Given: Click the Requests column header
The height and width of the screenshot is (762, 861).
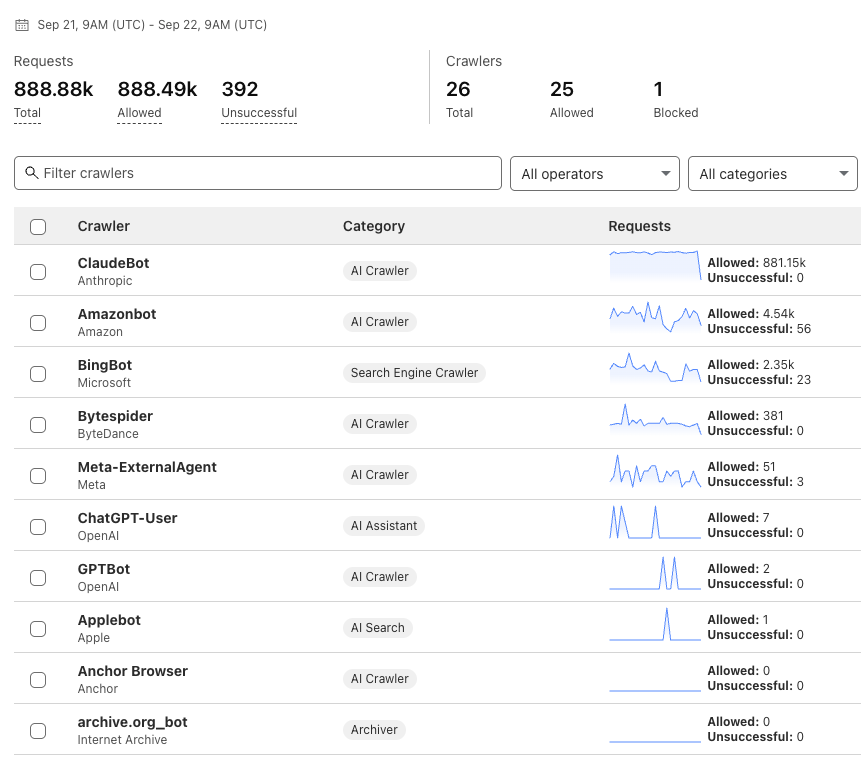Looking at the screenshot, I should click(x=639, y=226).
